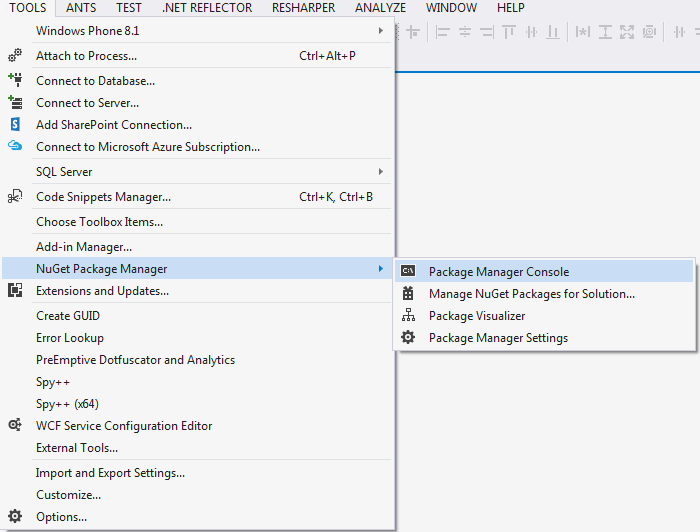This screenshot has height=532, width=700.
Task: Select Add SharePoint Connection...
Action: pos(197,125)
